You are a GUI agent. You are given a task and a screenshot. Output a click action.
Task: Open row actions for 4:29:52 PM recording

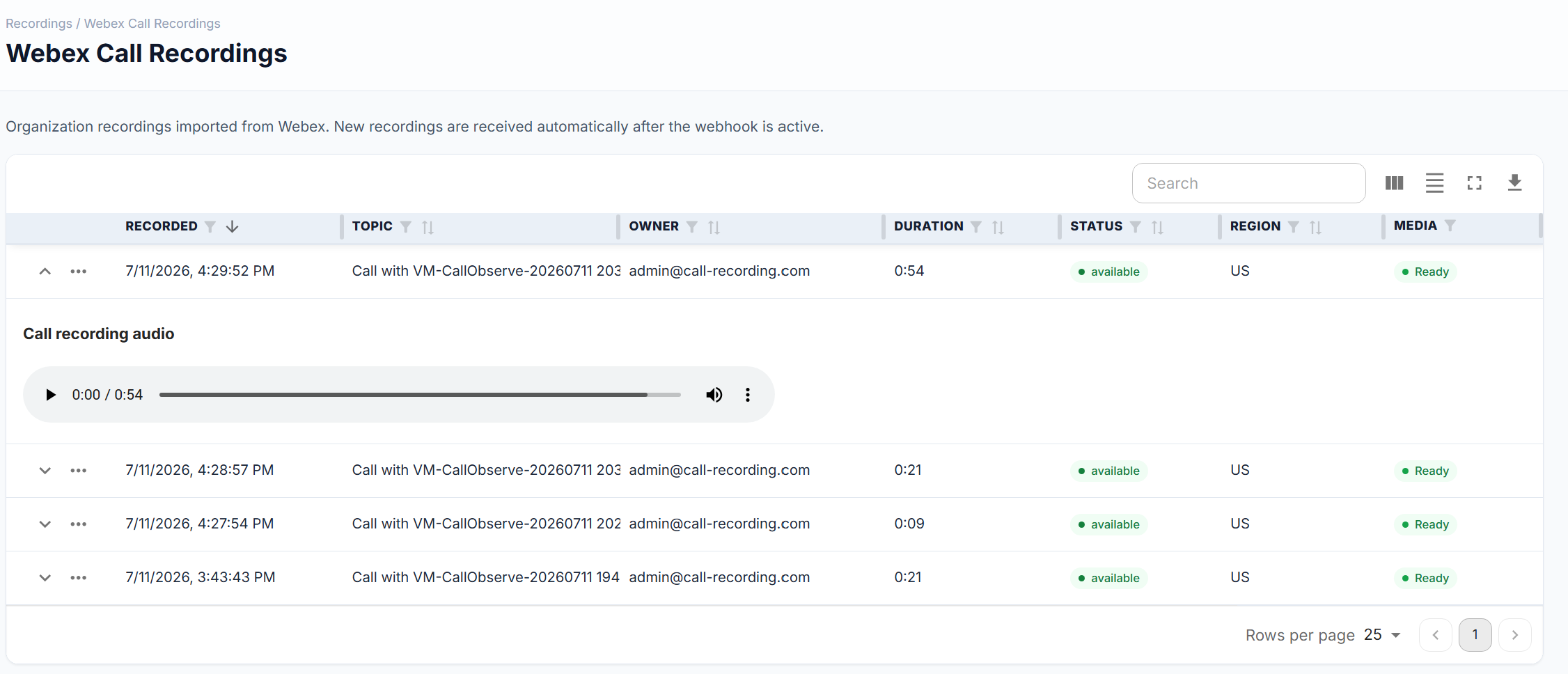click(79, 272)
